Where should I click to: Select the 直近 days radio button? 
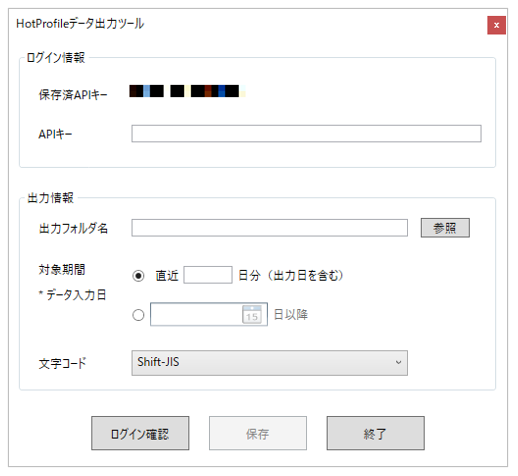pyautogui.click(x=138, y=276)
